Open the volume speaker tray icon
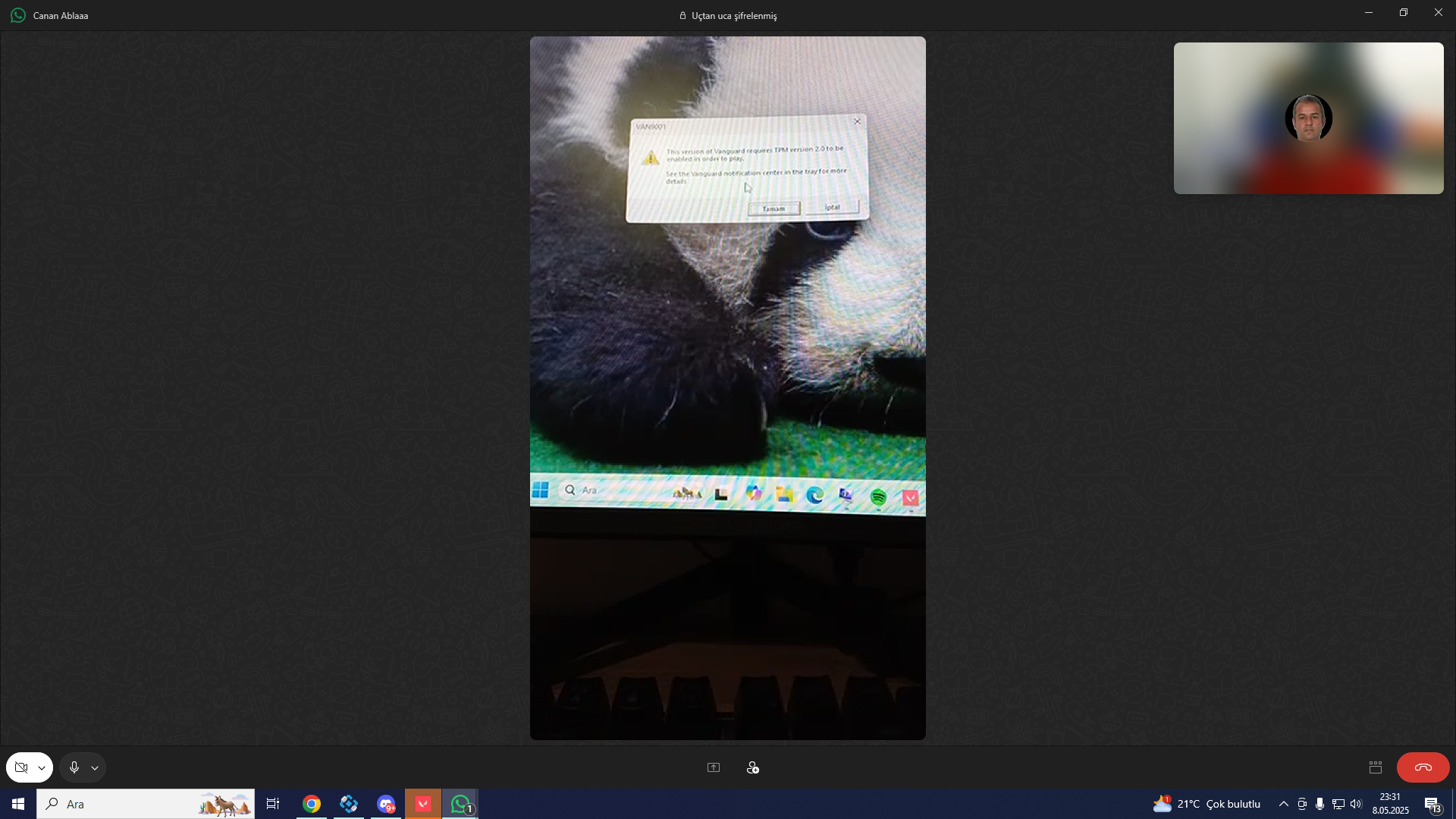 (x=1356, y=804)
